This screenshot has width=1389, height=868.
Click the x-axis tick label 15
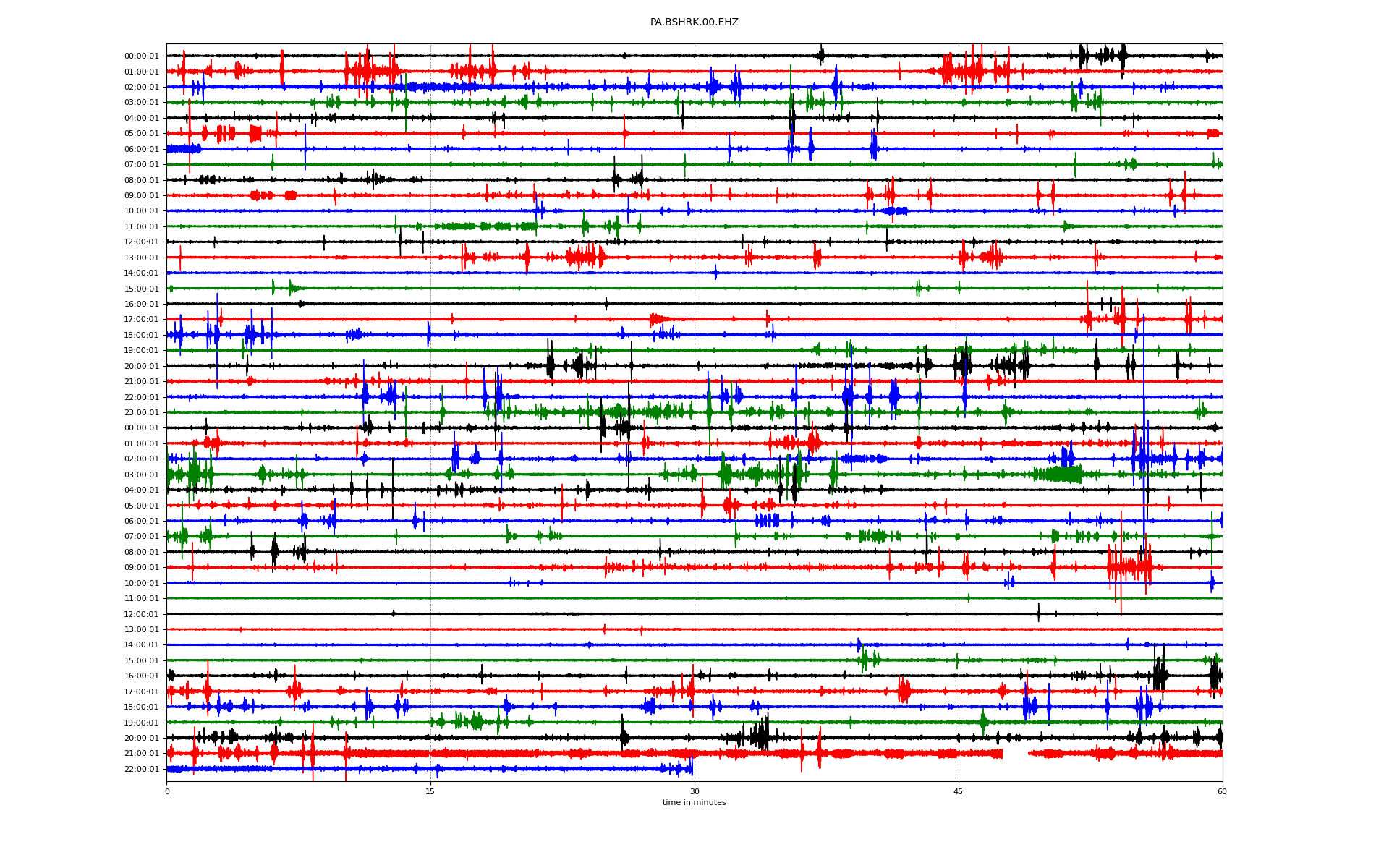[430, 791]
